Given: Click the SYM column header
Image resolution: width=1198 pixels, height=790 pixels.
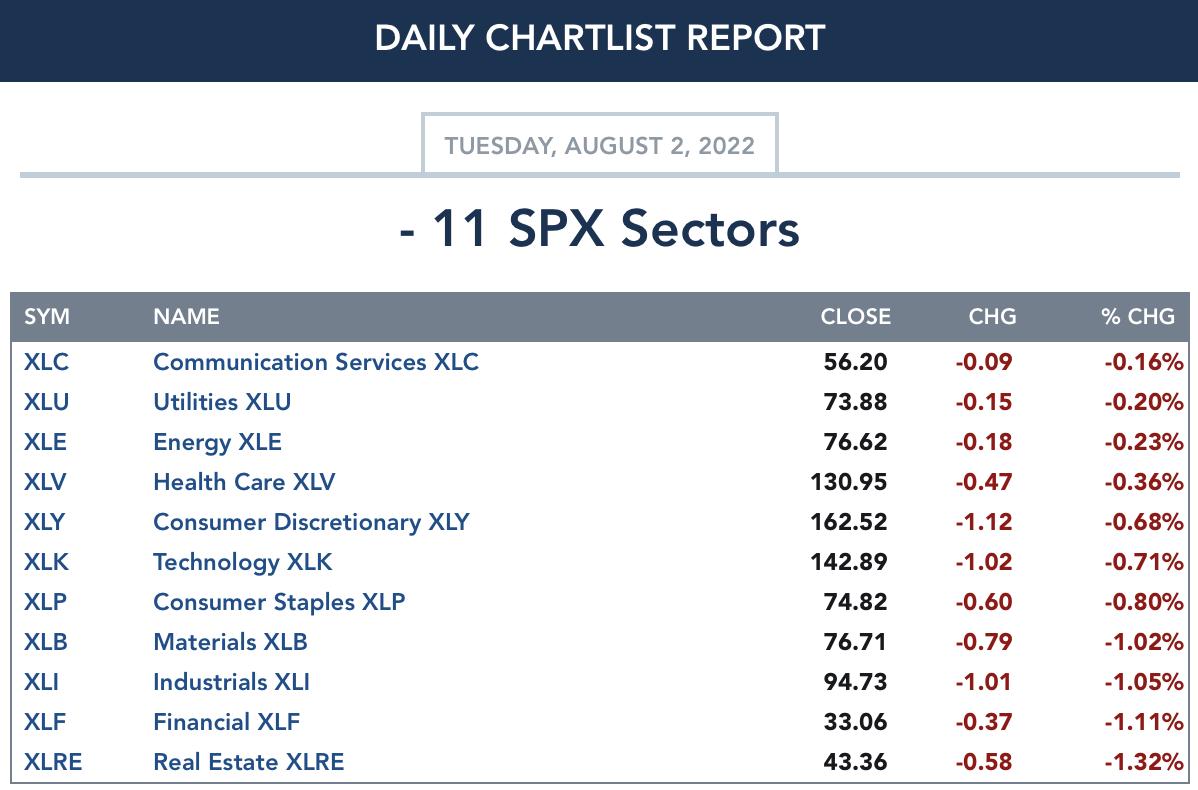Looking at the screenshot, I should pos(47,316).
